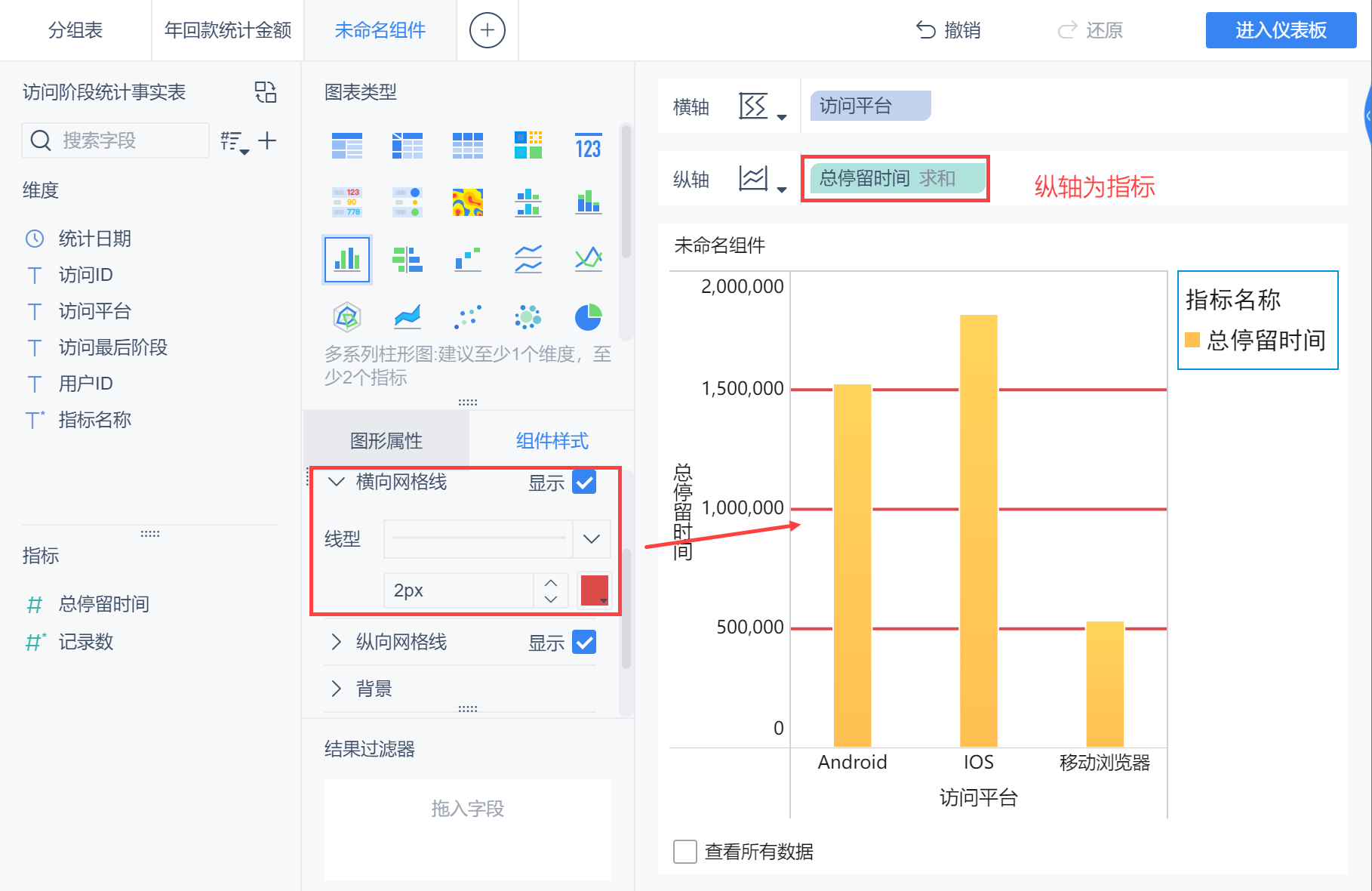The height and width of the screenshot is (891, 1372).
Task: Select the waterfall chart type icon
Action: pyautogui.click(x=468, y=259)
